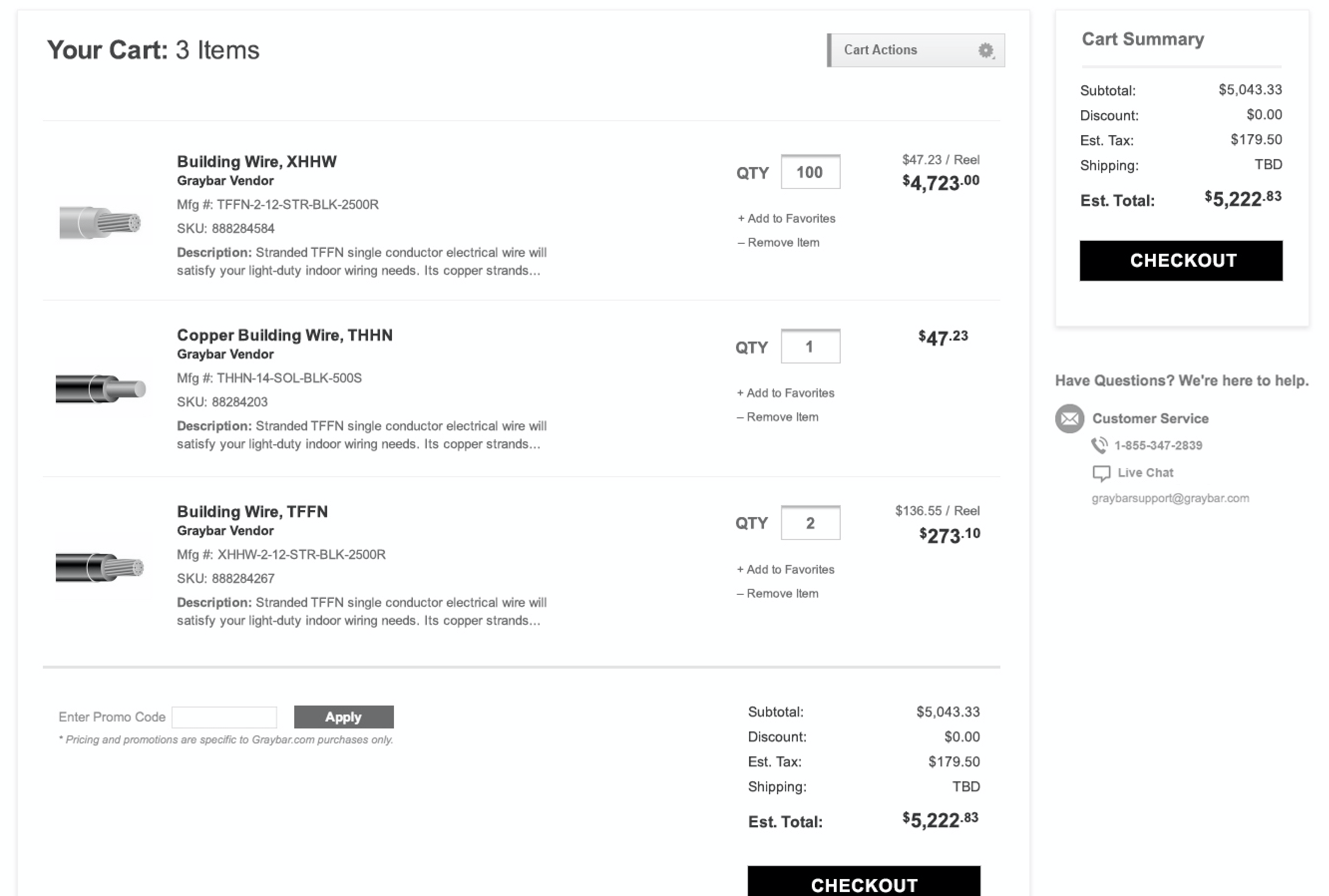The width and height of the screenshot is (1329, 896).
Task: Click the TFFN Building Wire thumbnail
Action: point(101,567)
